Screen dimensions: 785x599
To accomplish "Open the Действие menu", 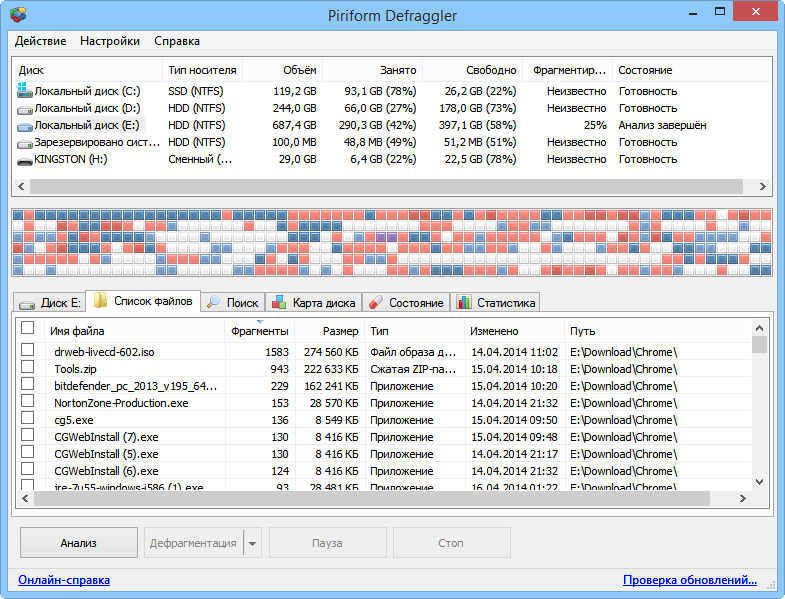I will 40,41.
